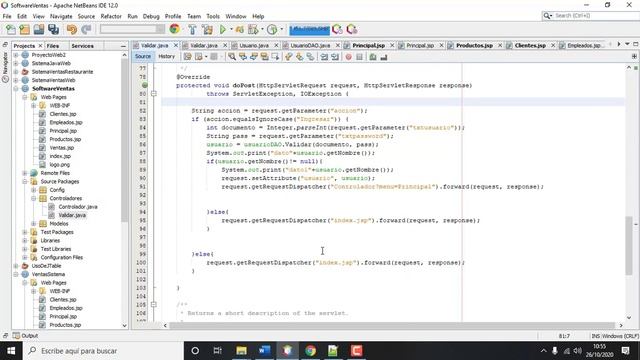
Task: Click the editor vertical scrollbar thumb
Action: click(x=629, y=245)
